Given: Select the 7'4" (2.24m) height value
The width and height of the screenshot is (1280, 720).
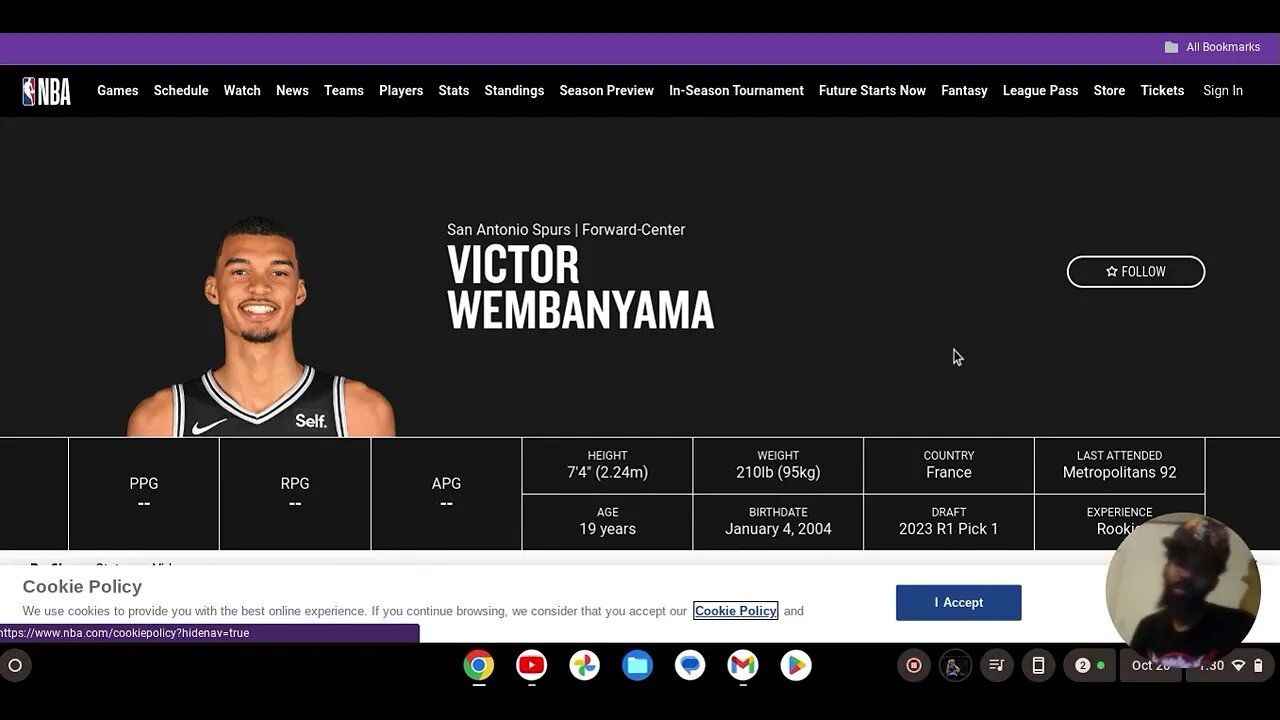Looking at the screenshot, I should (x=607, y=473).
